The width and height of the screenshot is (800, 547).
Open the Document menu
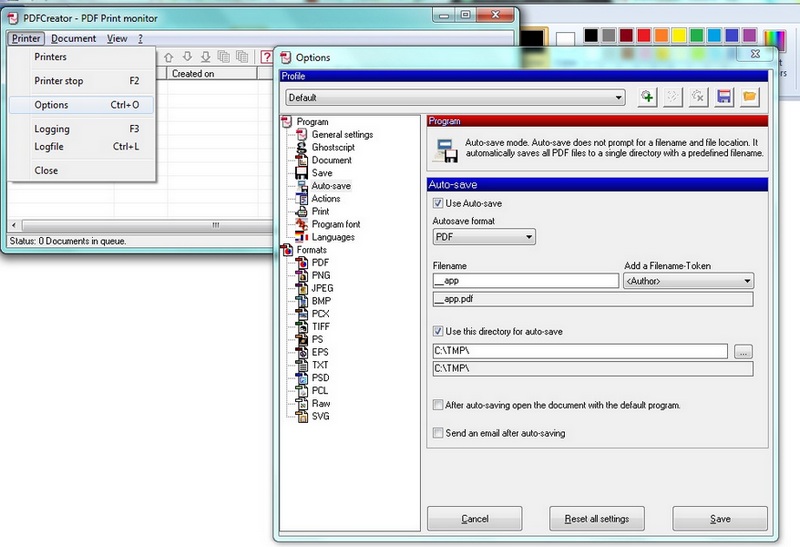(x=74, y=38)
